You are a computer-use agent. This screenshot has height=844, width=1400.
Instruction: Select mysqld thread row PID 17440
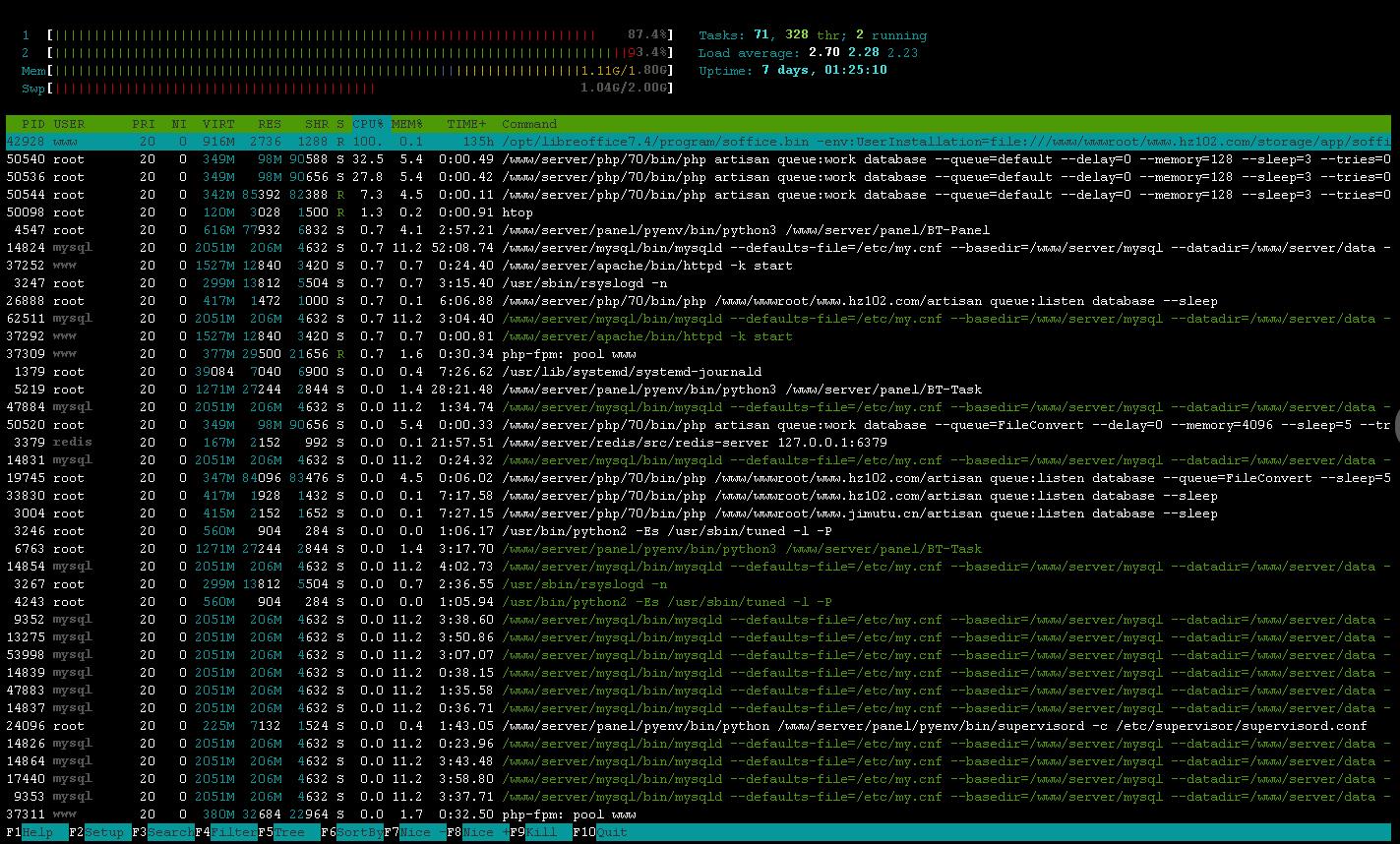pos(699,779)
